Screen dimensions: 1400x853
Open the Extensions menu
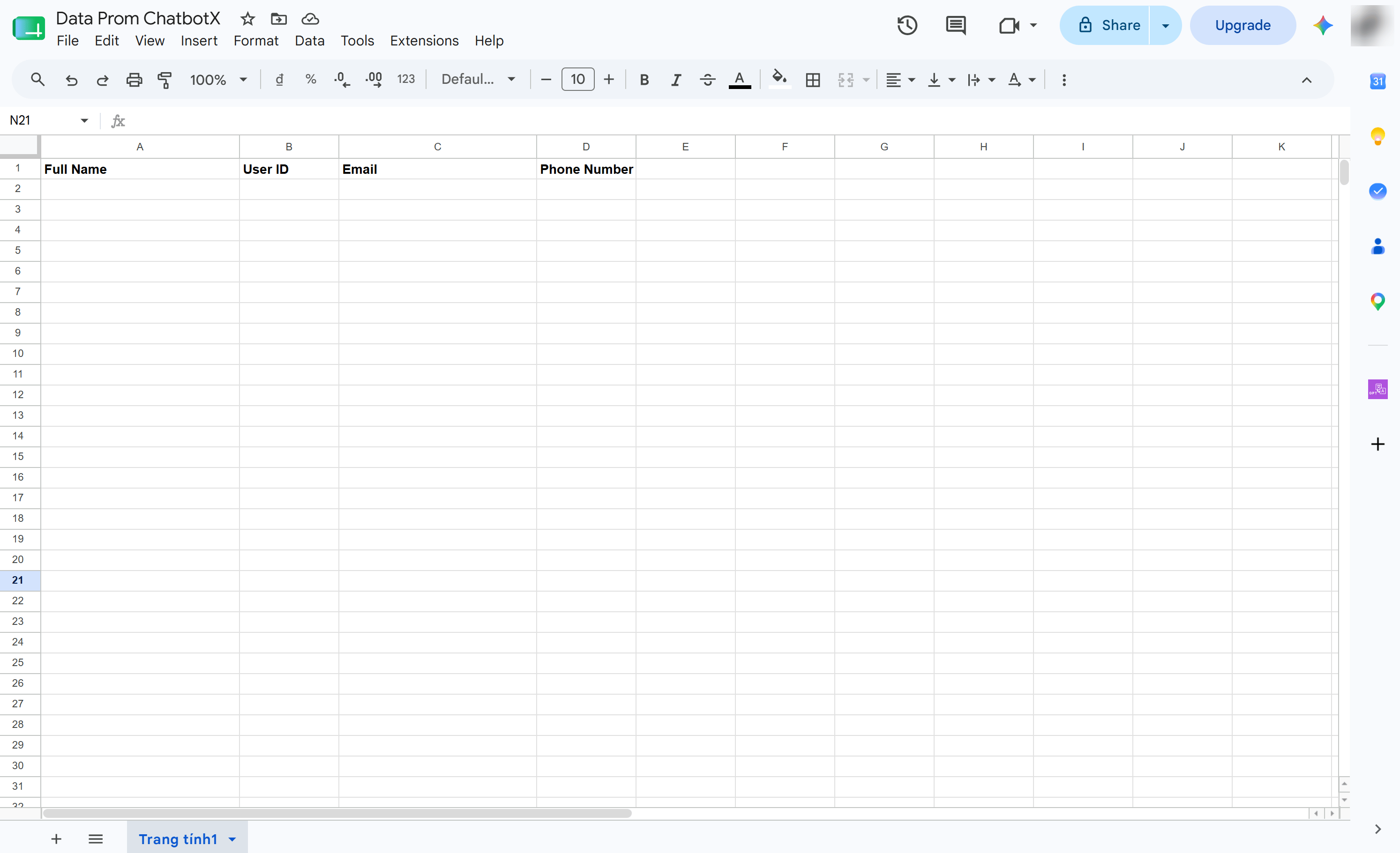click(424, 41)
